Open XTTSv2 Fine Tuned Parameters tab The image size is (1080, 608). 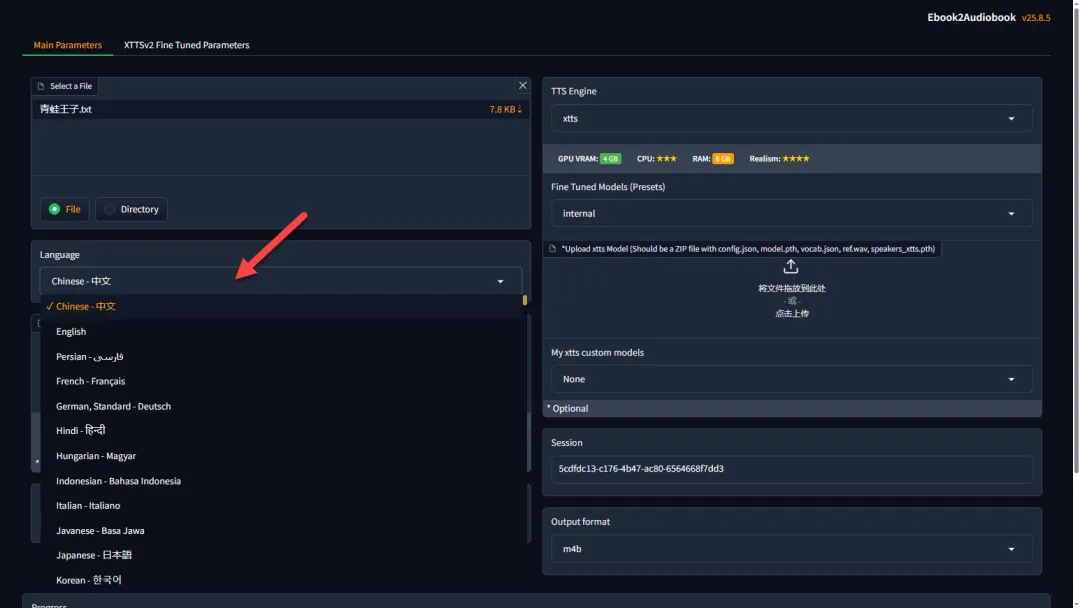tap(186, 45)
